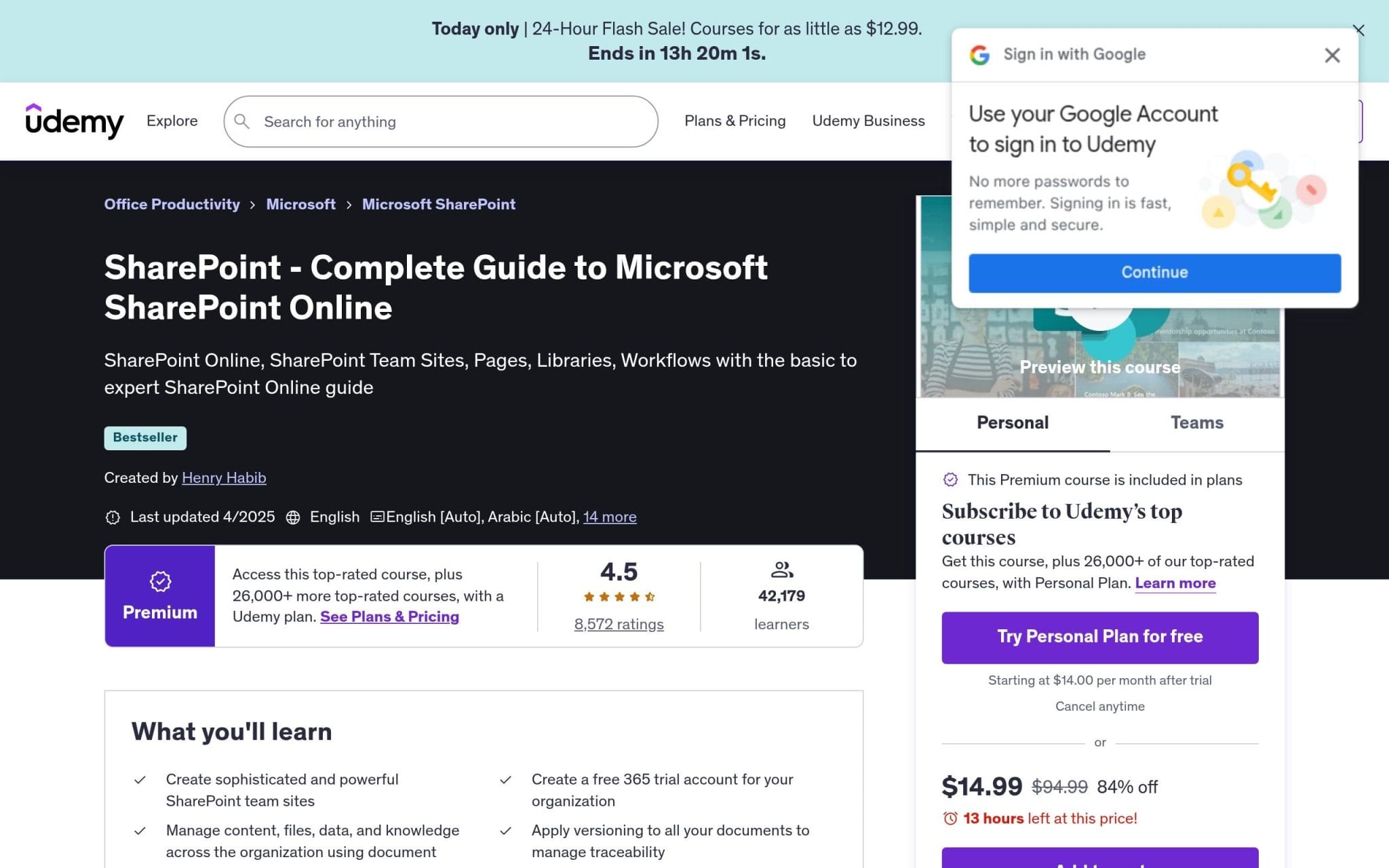Click the Google logo icon in the popup

[x=979, y=55]
